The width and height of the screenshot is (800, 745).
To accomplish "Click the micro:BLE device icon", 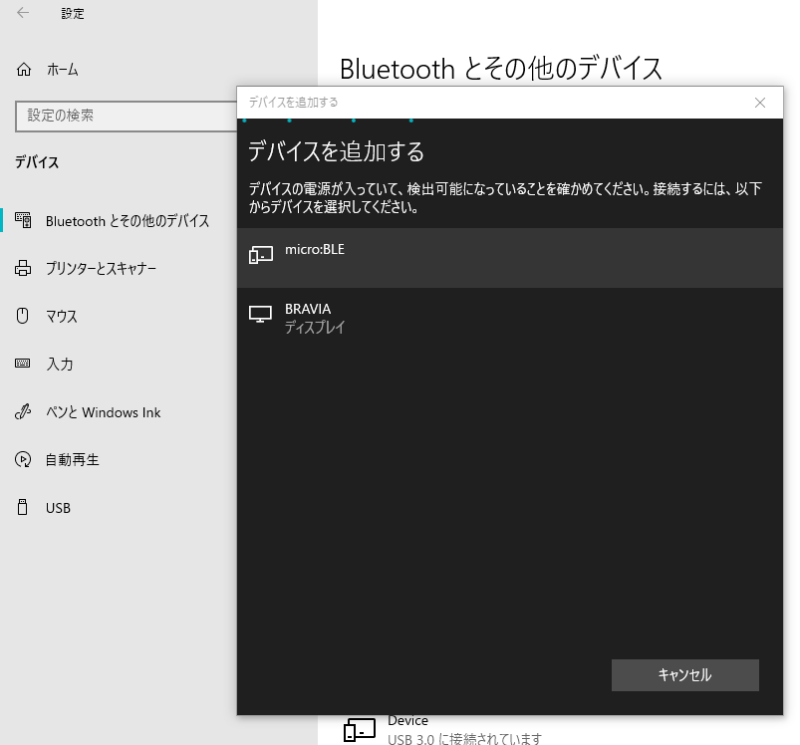I will tap(260, 255).
